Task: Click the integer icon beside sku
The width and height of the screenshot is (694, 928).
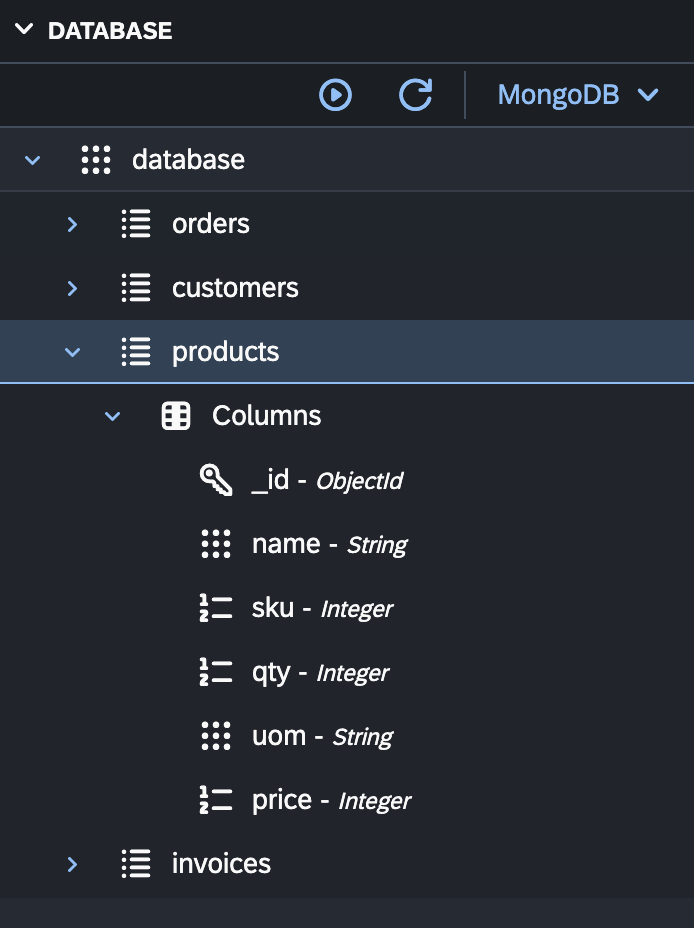Action: click(216, 608)
